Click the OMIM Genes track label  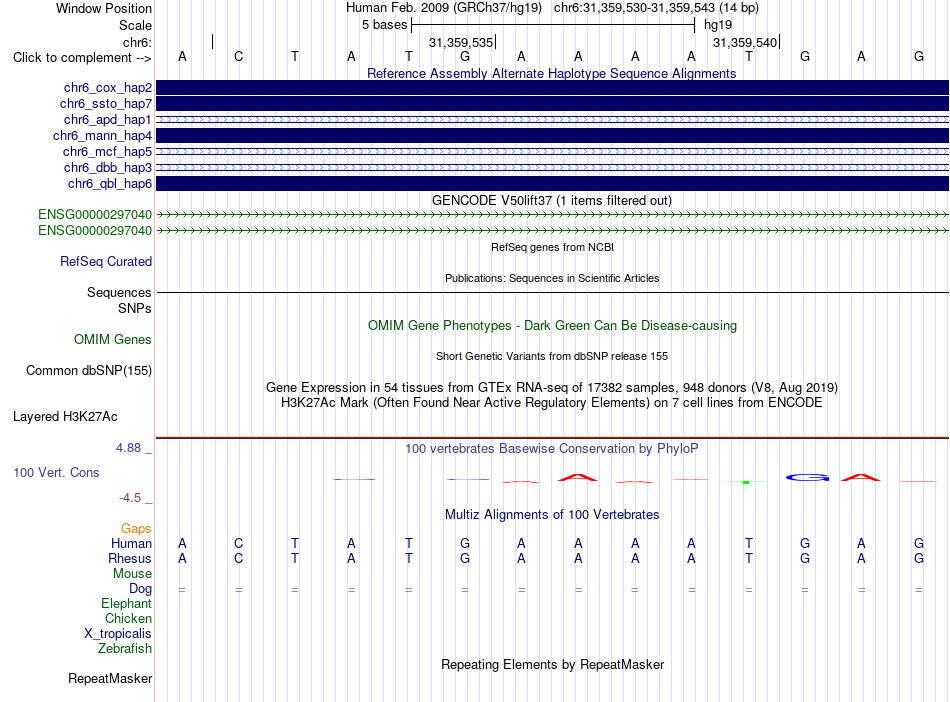(113, 340)
